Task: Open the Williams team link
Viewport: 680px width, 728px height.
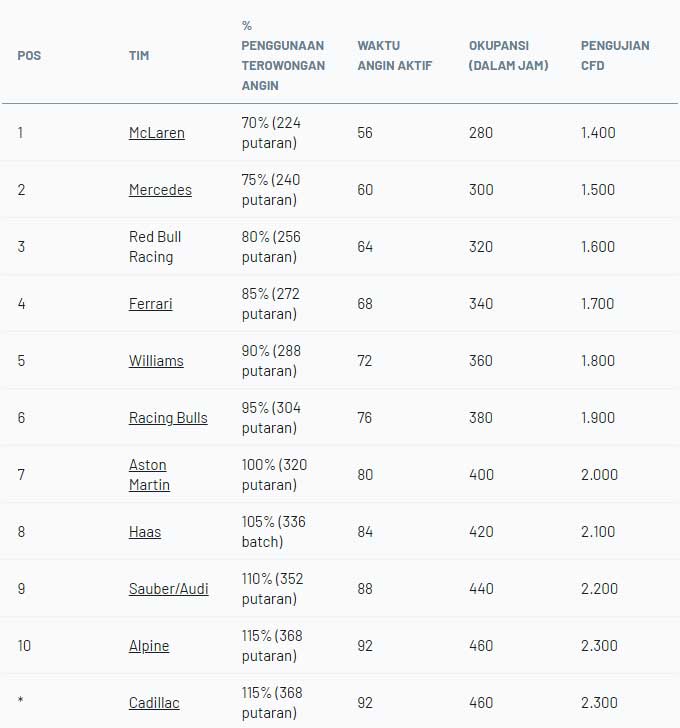Action: coord(156,361)
